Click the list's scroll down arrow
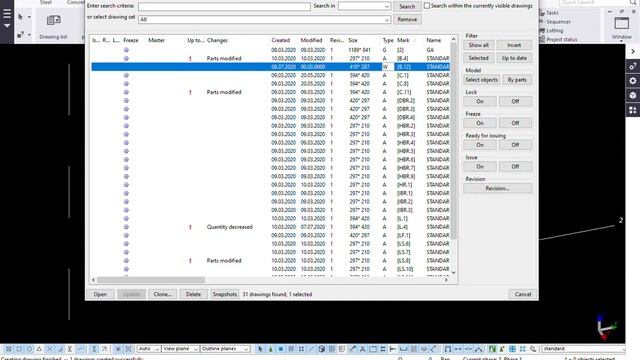Screen dimensions: 640x360 453,272
